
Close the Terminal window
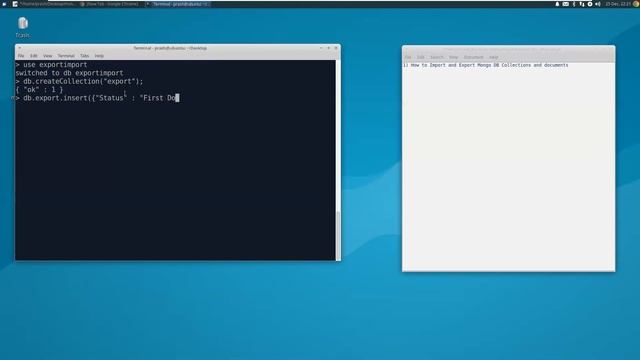pos(336,48)
